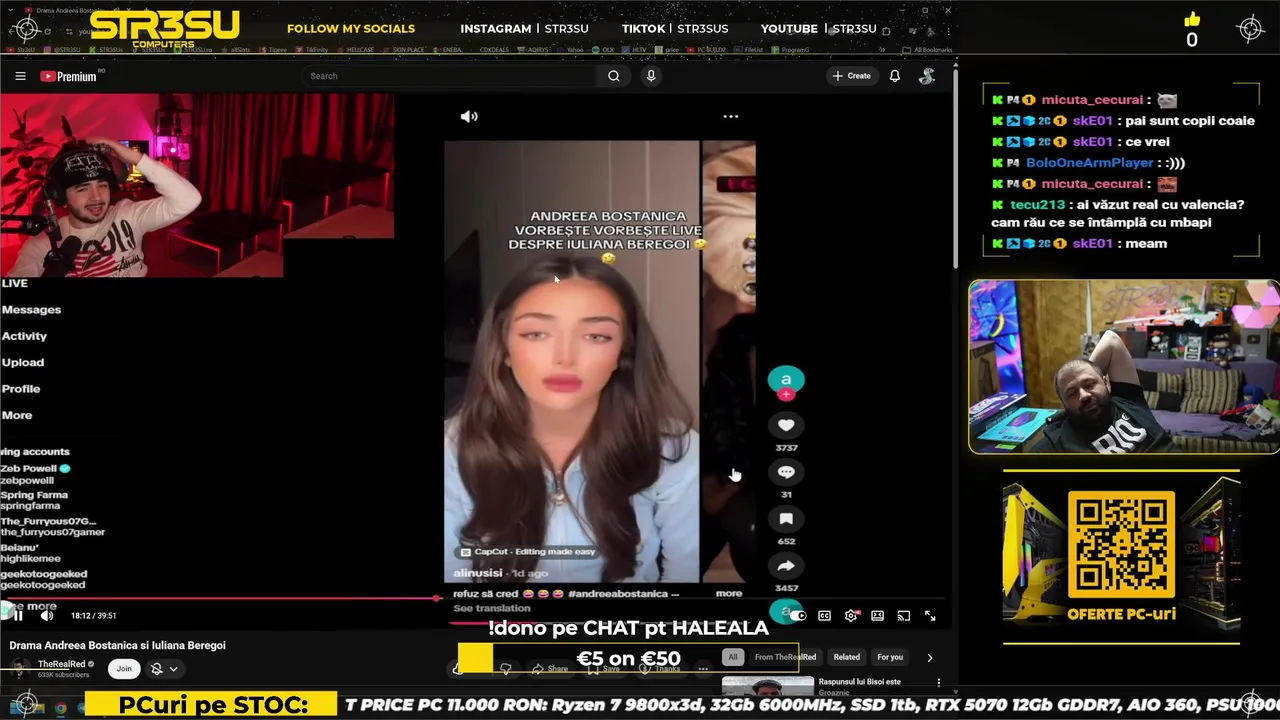Open Spring Farma following account
Screen dimensions: 1280x720
34,500
